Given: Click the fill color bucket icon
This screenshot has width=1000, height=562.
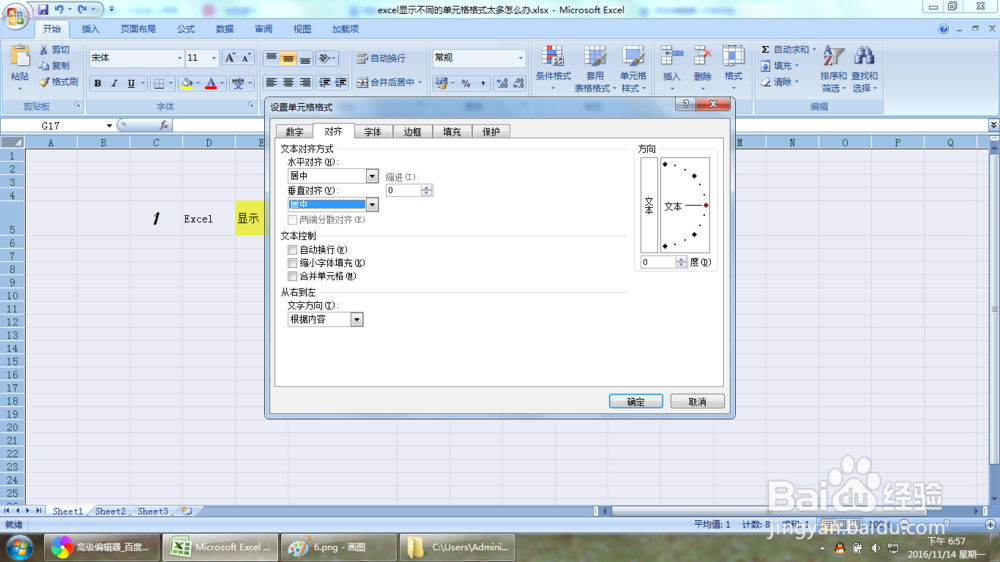Looking at the screenshot, I should [x=187, y=83].
